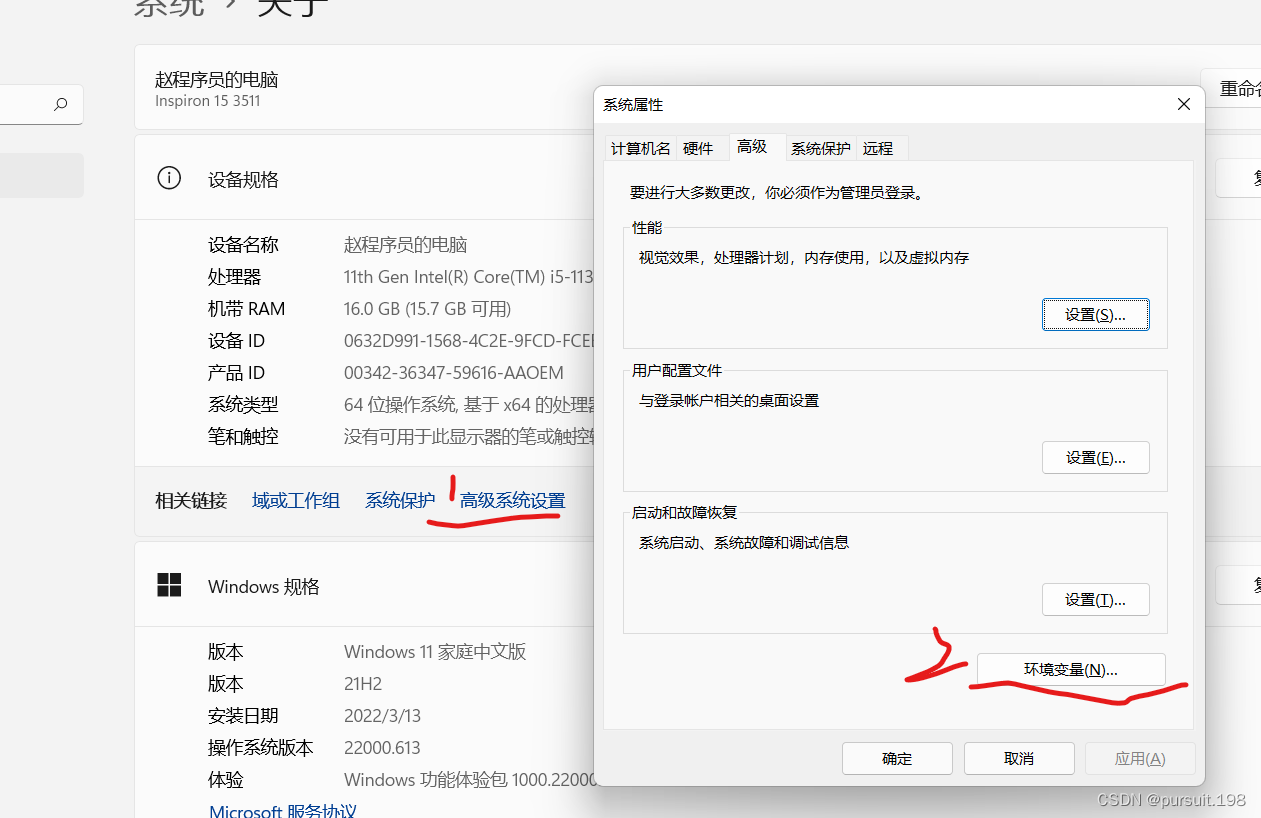Click 设置(E)... under 用户配置文件
The height and width of the screenshot is (818, 1261).
pyautogui.click(x=1095, y=457)
